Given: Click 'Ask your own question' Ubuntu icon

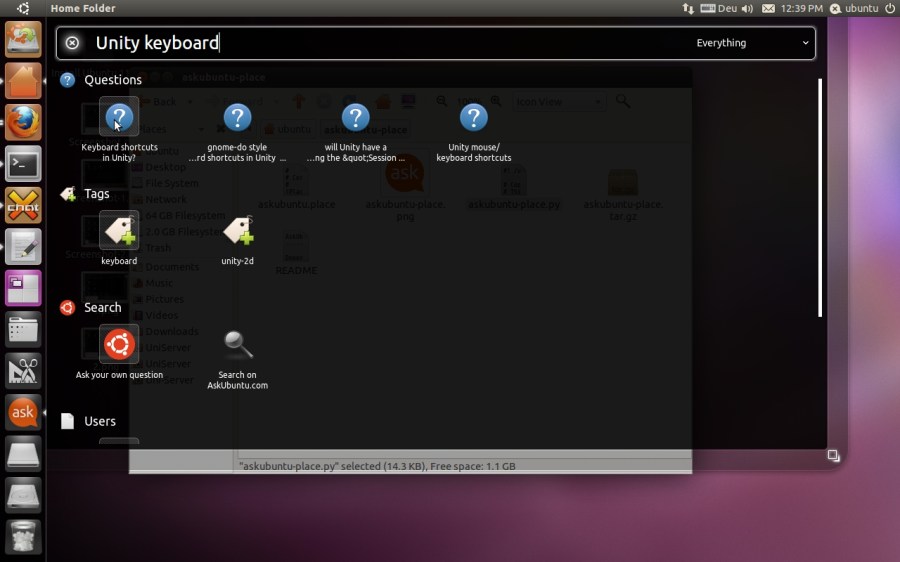Looking at the screenshot, I should tap(119, 346).
